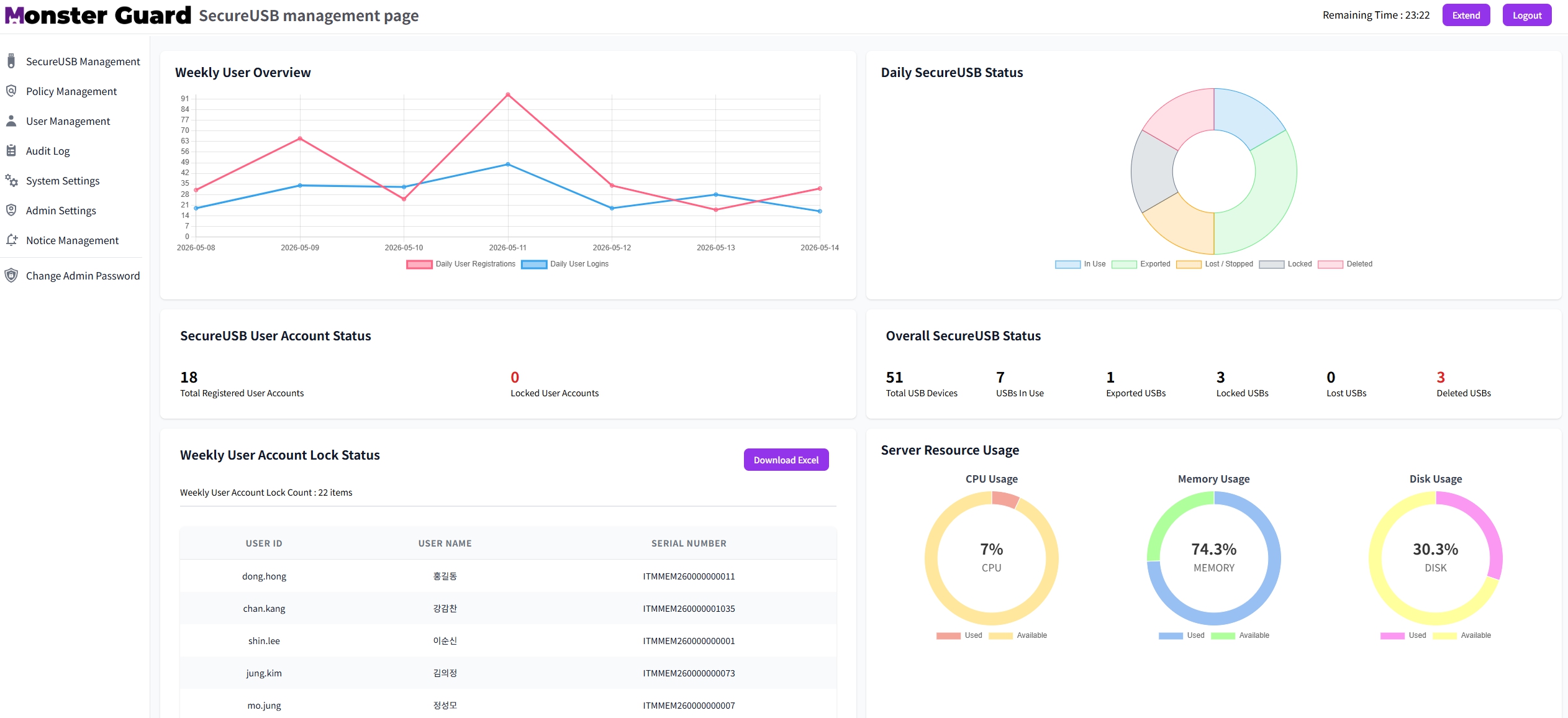
Task: Click the Admin Settings shield icon
Action: tap(11, 210)
